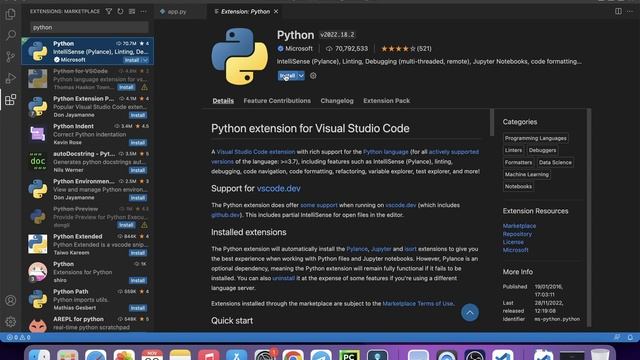
Task: Select the Details tab
Action: (223, 101)
